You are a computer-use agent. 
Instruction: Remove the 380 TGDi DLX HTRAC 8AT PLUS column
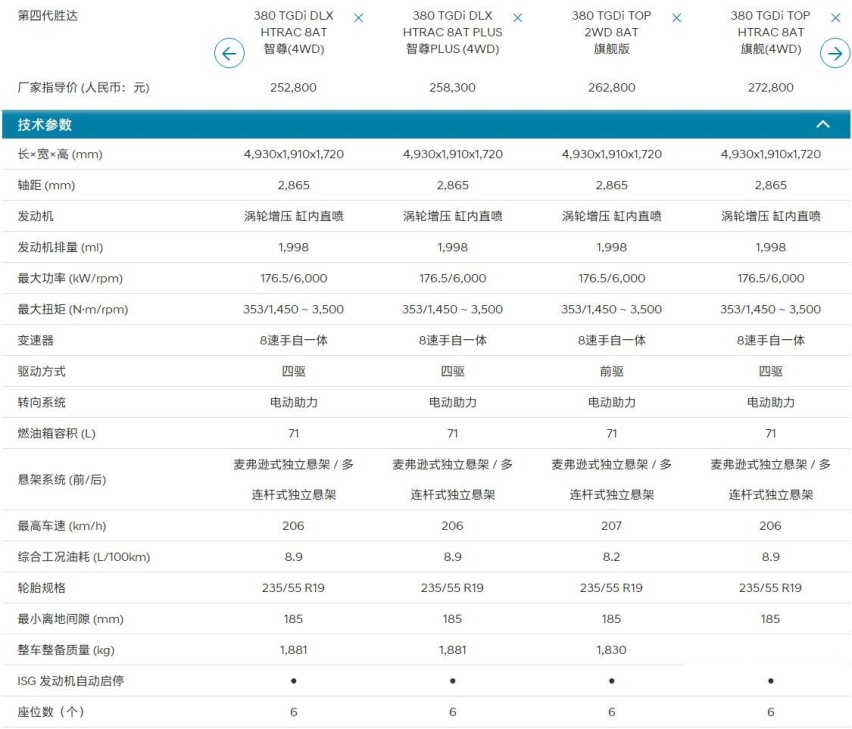518,18
